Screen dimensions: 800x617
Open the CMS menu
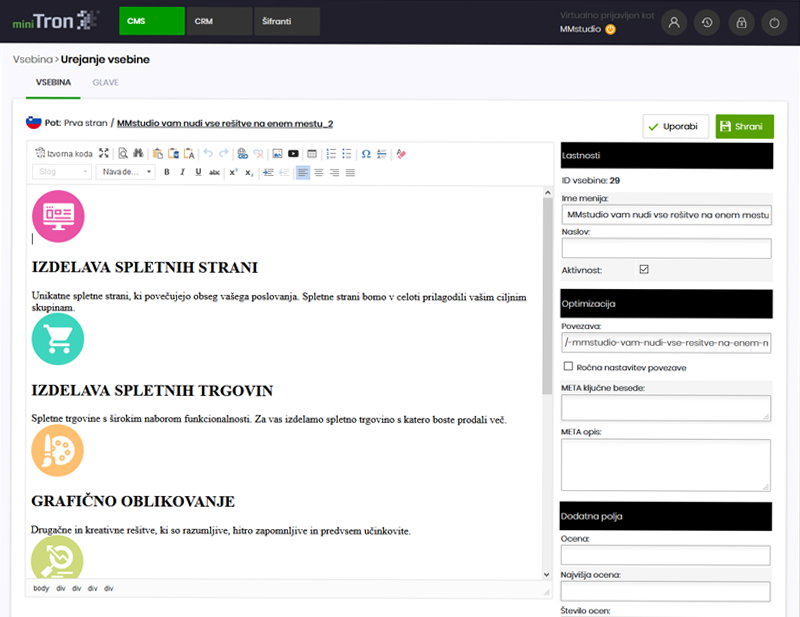[x=152, y=21]
